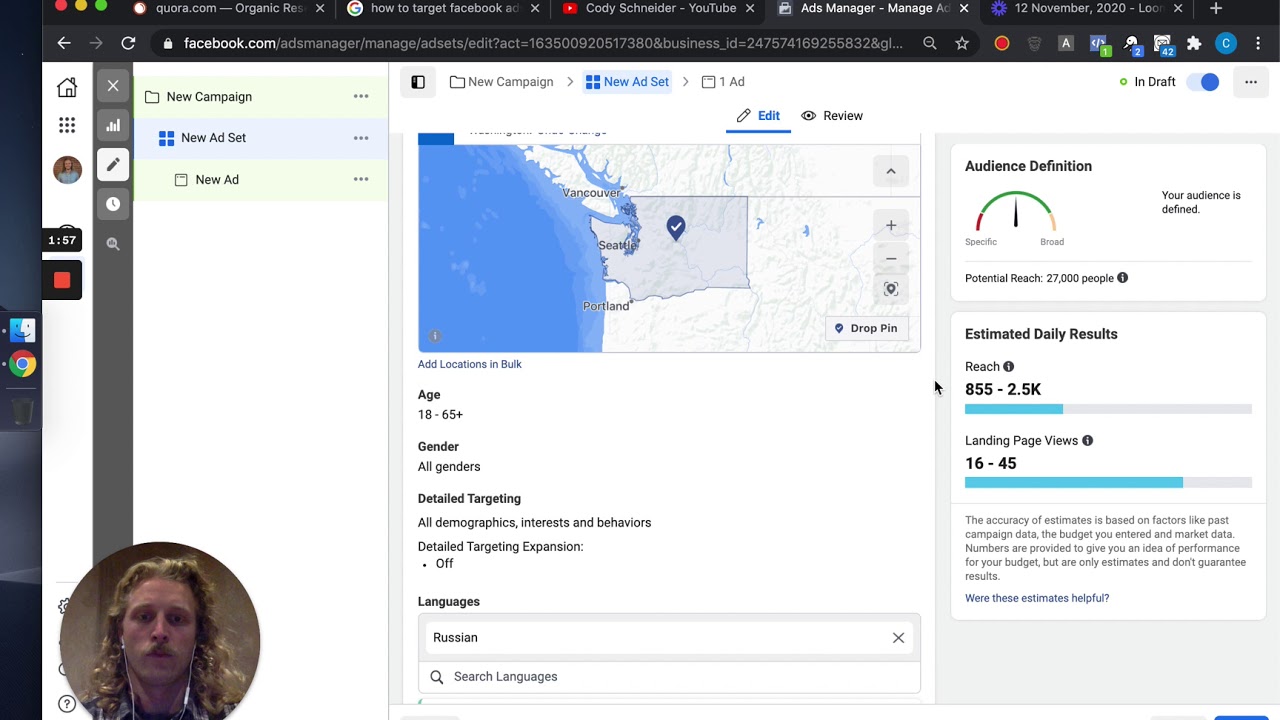Screen dimensions: 1280x720
Task: Click the Drop Pin button
Action: (866, 328)
